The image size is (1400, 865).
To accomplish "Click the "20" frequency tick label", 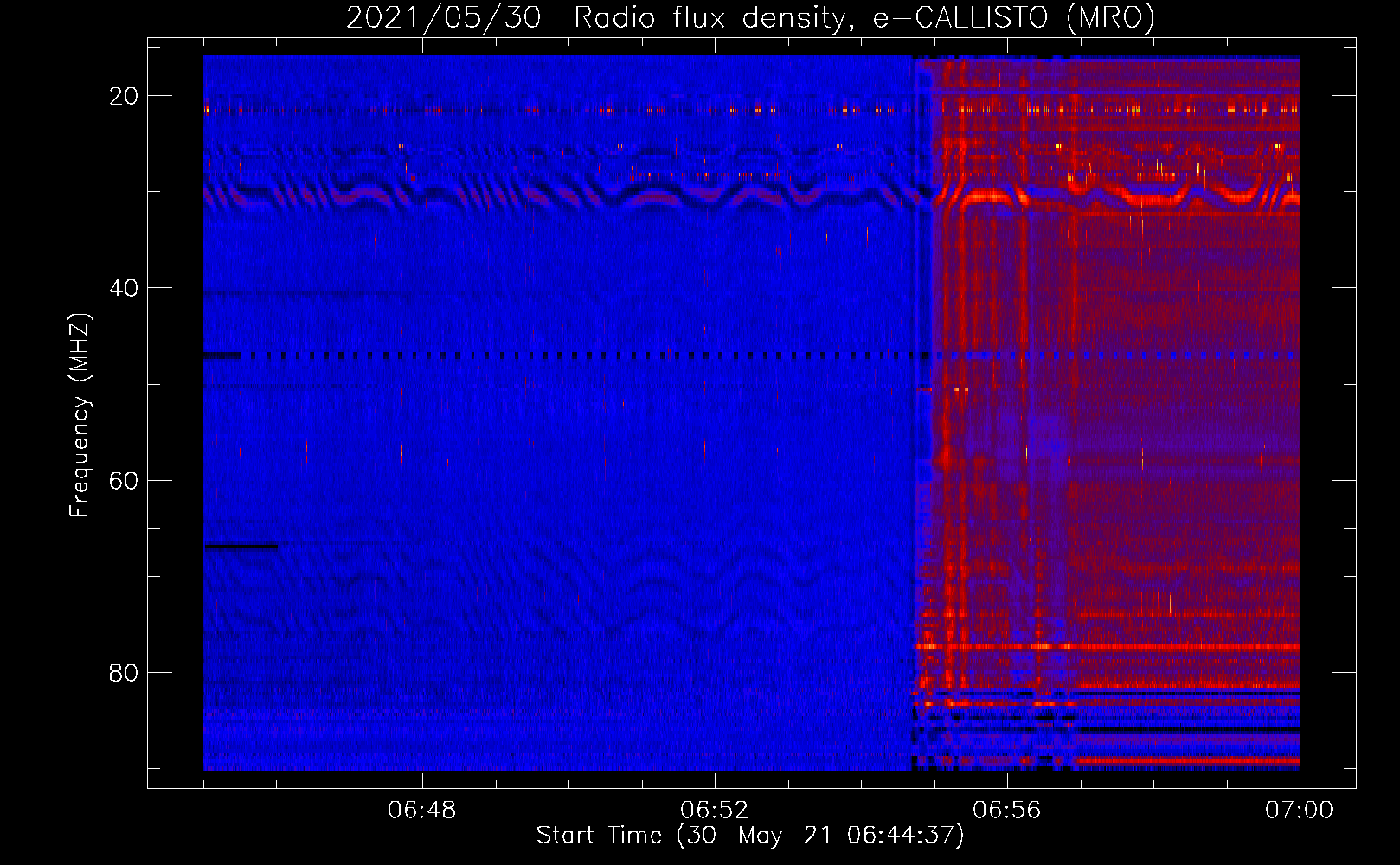I will [x=124, y=96].
